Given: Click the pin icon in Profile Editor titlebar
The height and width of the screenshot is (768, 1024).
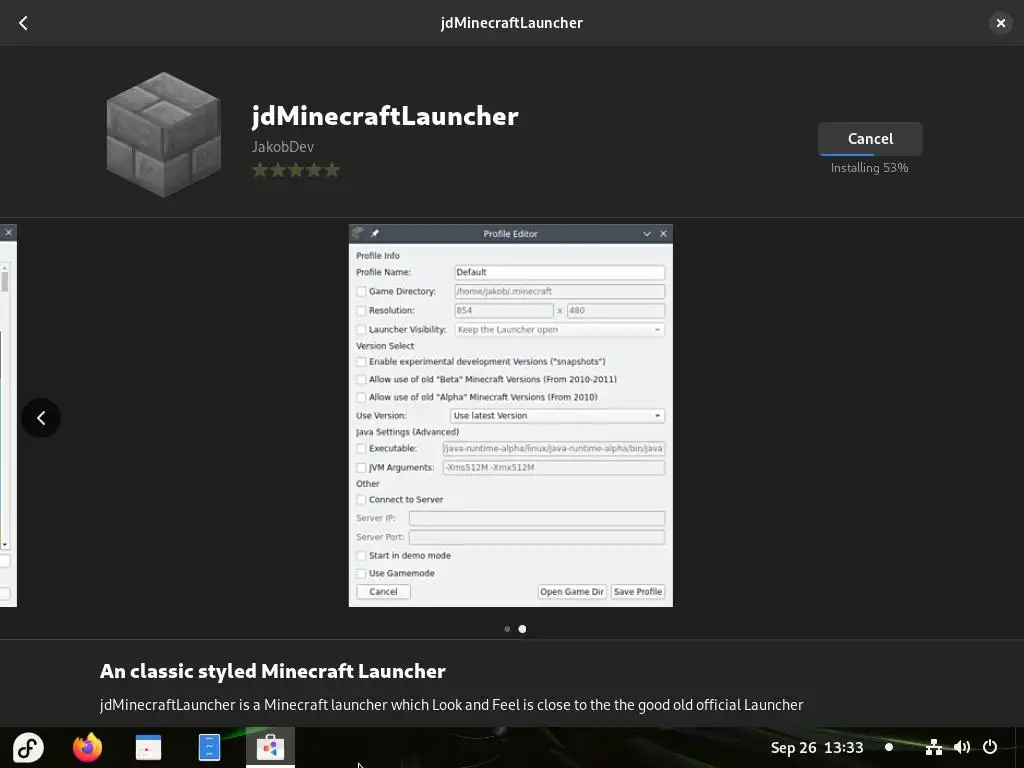Looking at the screenshot, I should pos(375,233).
